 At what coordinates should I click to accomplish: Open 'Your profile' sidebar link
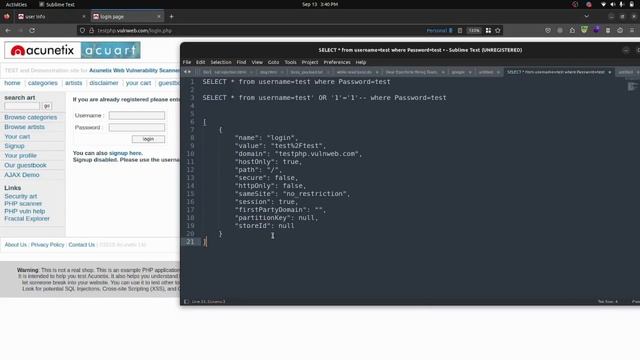point(20,156)
